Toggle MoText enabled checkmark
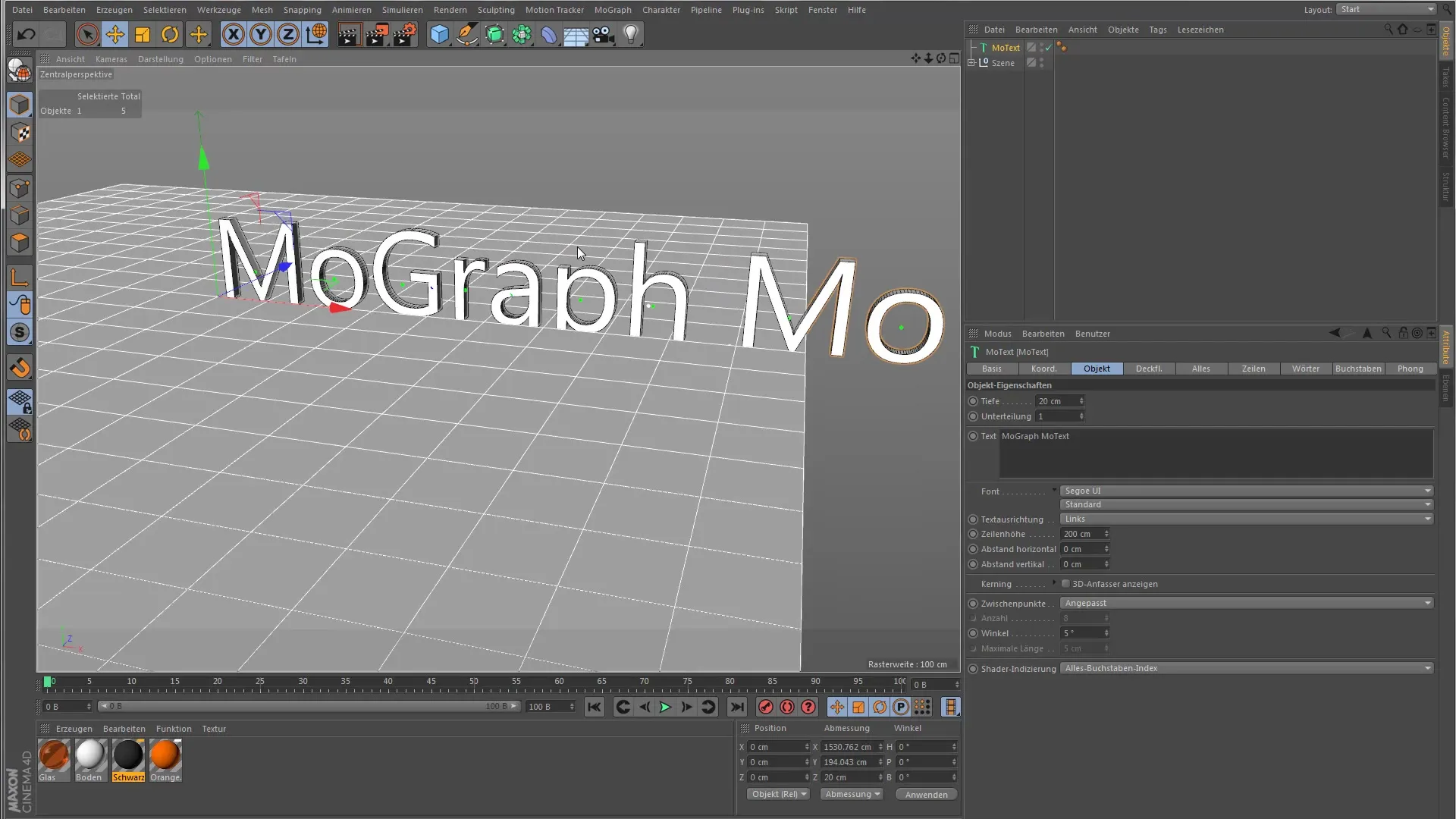Viewport: 1456px width, 819px height. 1049,48
